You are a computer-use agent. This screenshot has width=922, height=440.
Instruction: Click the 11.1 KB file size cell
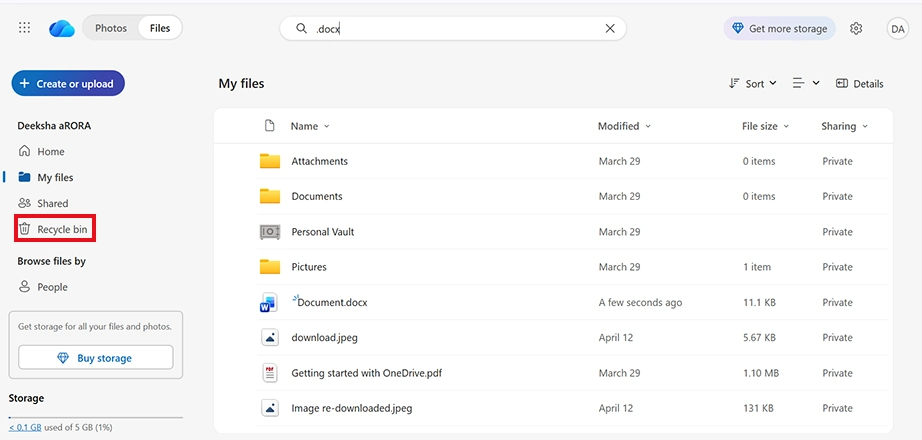759,302
